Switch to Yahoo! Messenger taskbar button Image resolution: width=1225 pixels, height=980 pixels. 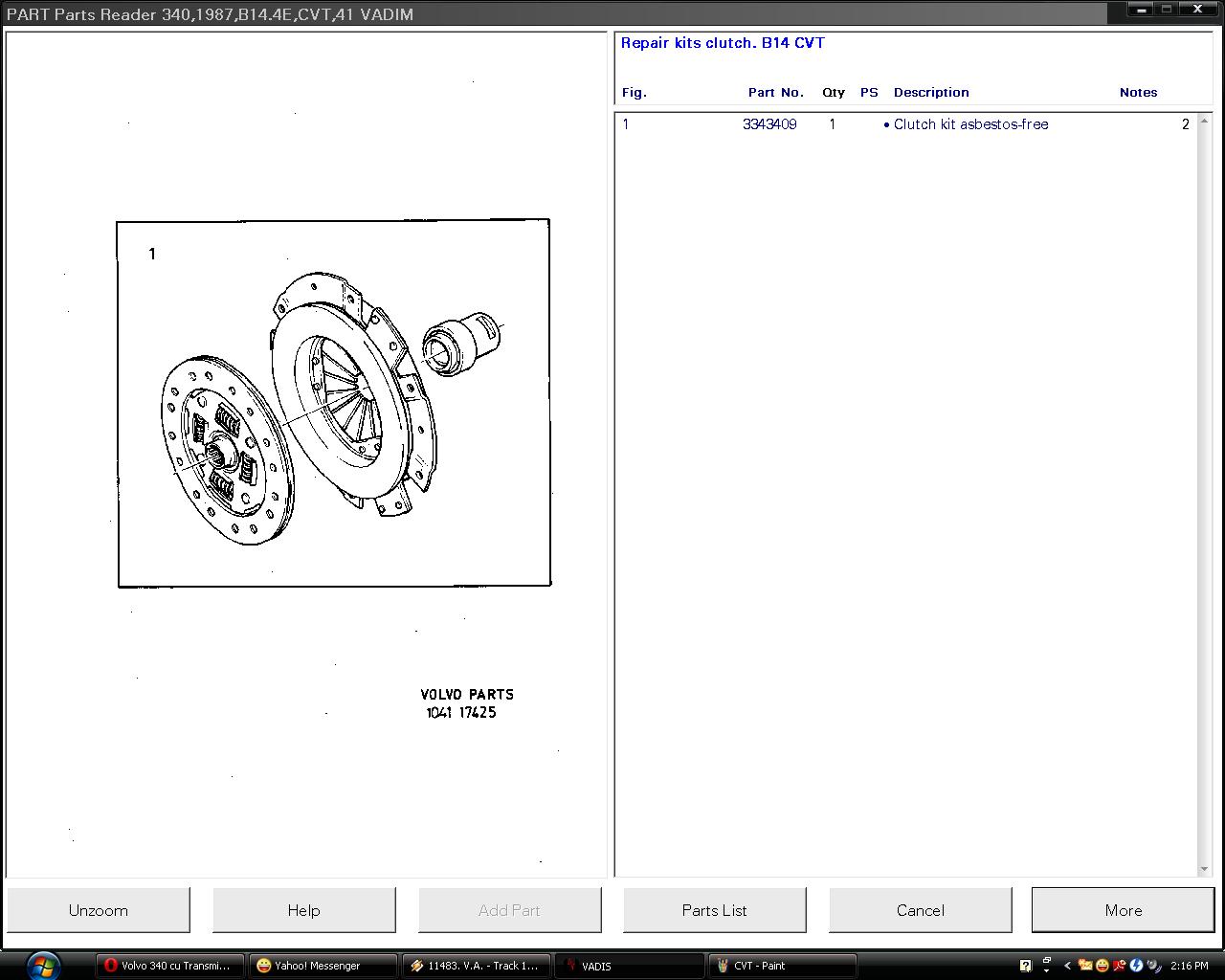coord(323,966)
